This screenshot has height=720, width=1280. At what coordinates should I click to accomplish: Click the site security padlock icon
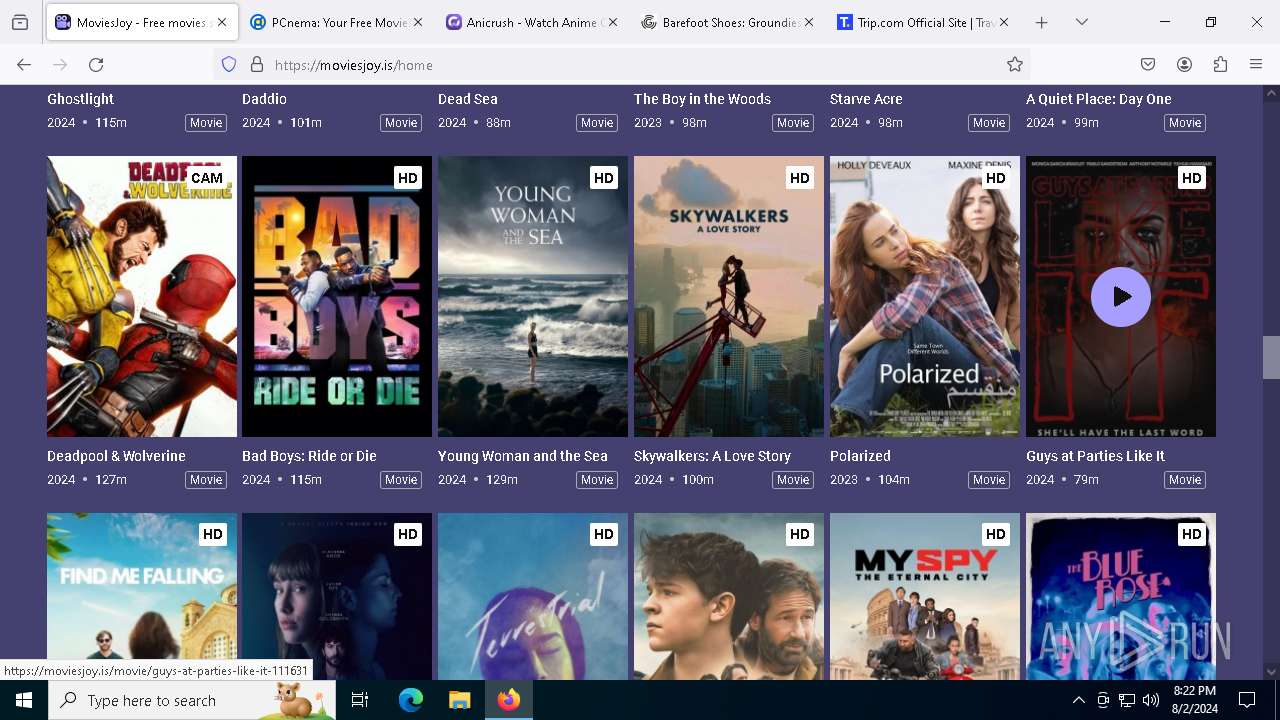point(257,64)
